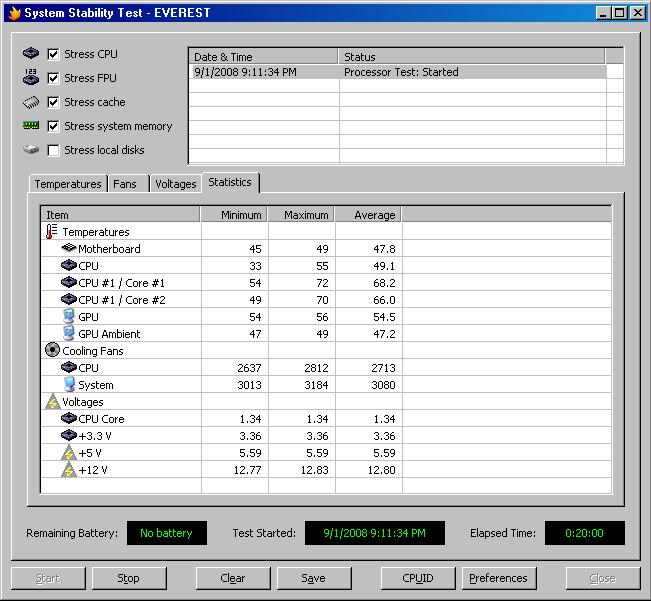Uncheck the Stress FPU checkbox

[53, 78]
